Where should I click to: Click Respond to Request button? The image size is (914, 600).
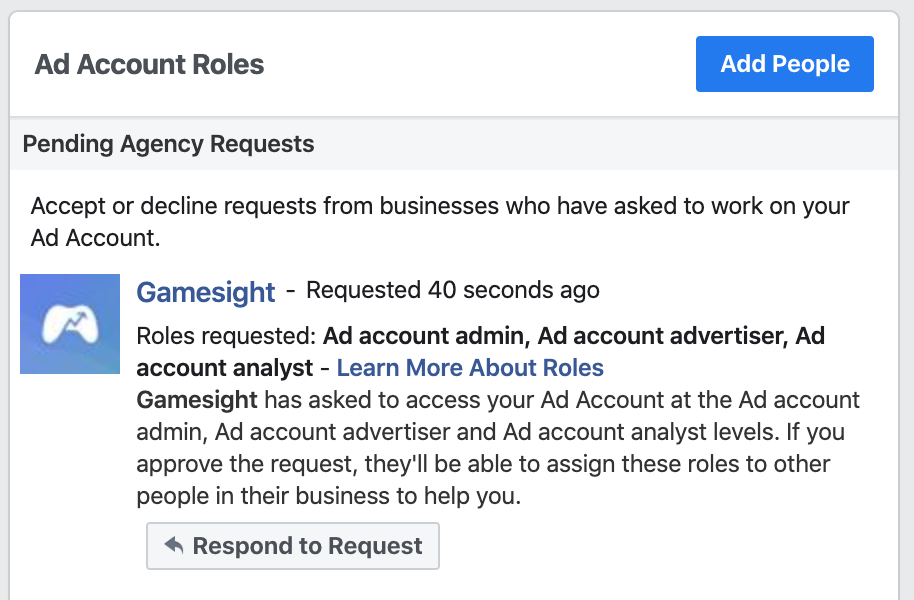pyautogui.click(x=293, y=546)
